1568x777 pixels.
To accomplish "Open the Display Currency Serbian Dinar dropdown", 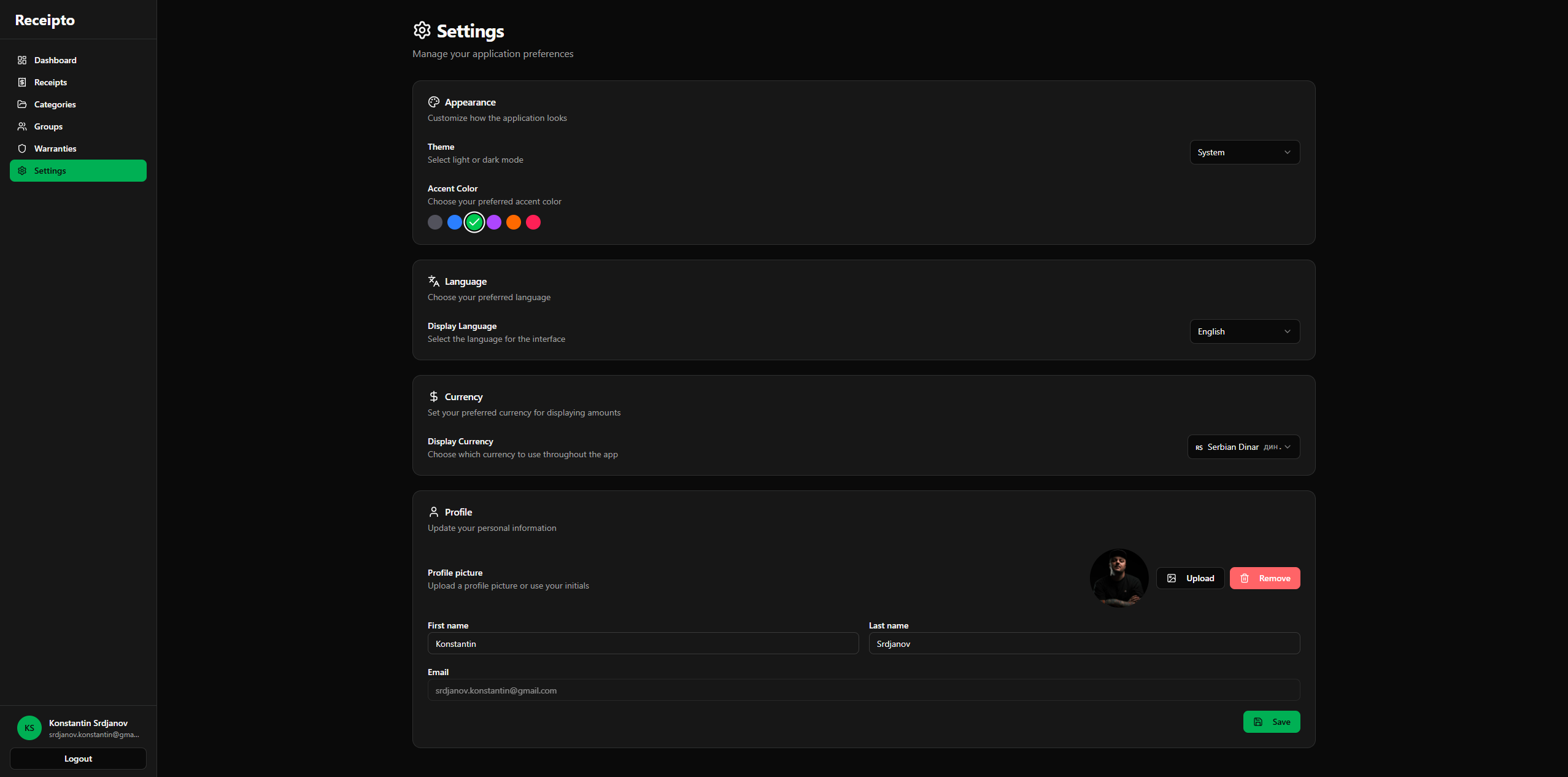I will [x=1243, y=447].
